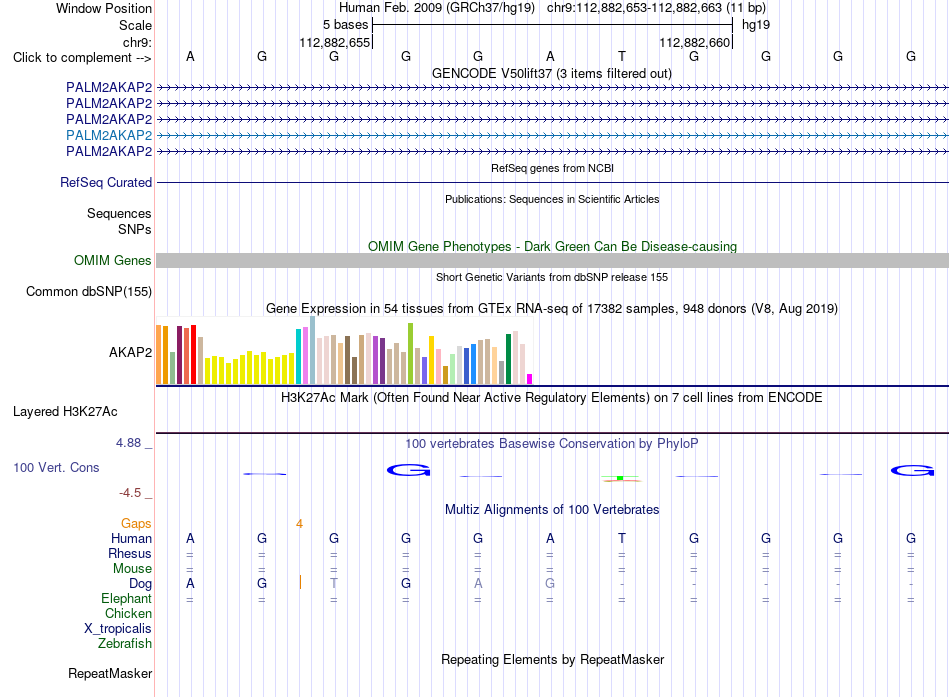
Task: Click the Gaps label in Multiz track
Action: (x=136, y=524)
